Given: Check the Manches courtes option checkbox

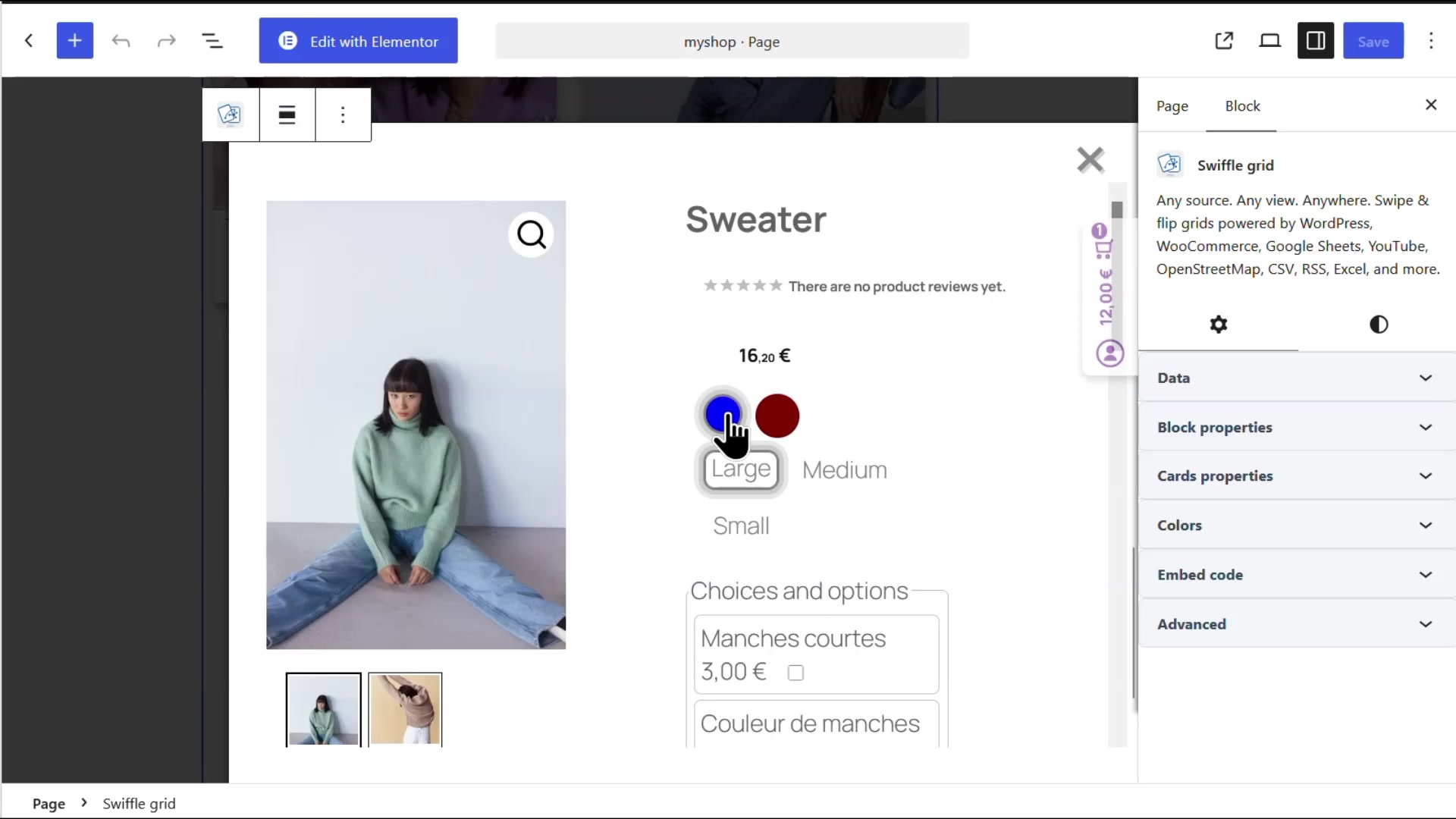Looking at the screenshot, I should [x=795, y=673].
